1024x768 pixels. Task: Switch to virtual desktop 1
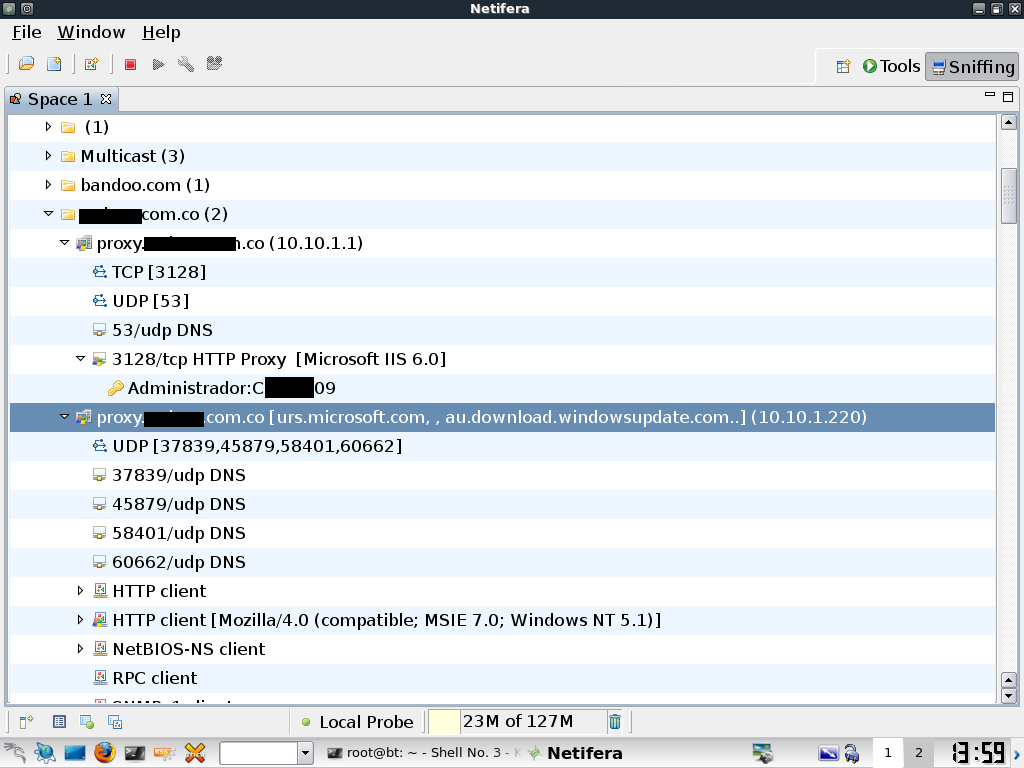pyautogui.click(x=888, y=753)
